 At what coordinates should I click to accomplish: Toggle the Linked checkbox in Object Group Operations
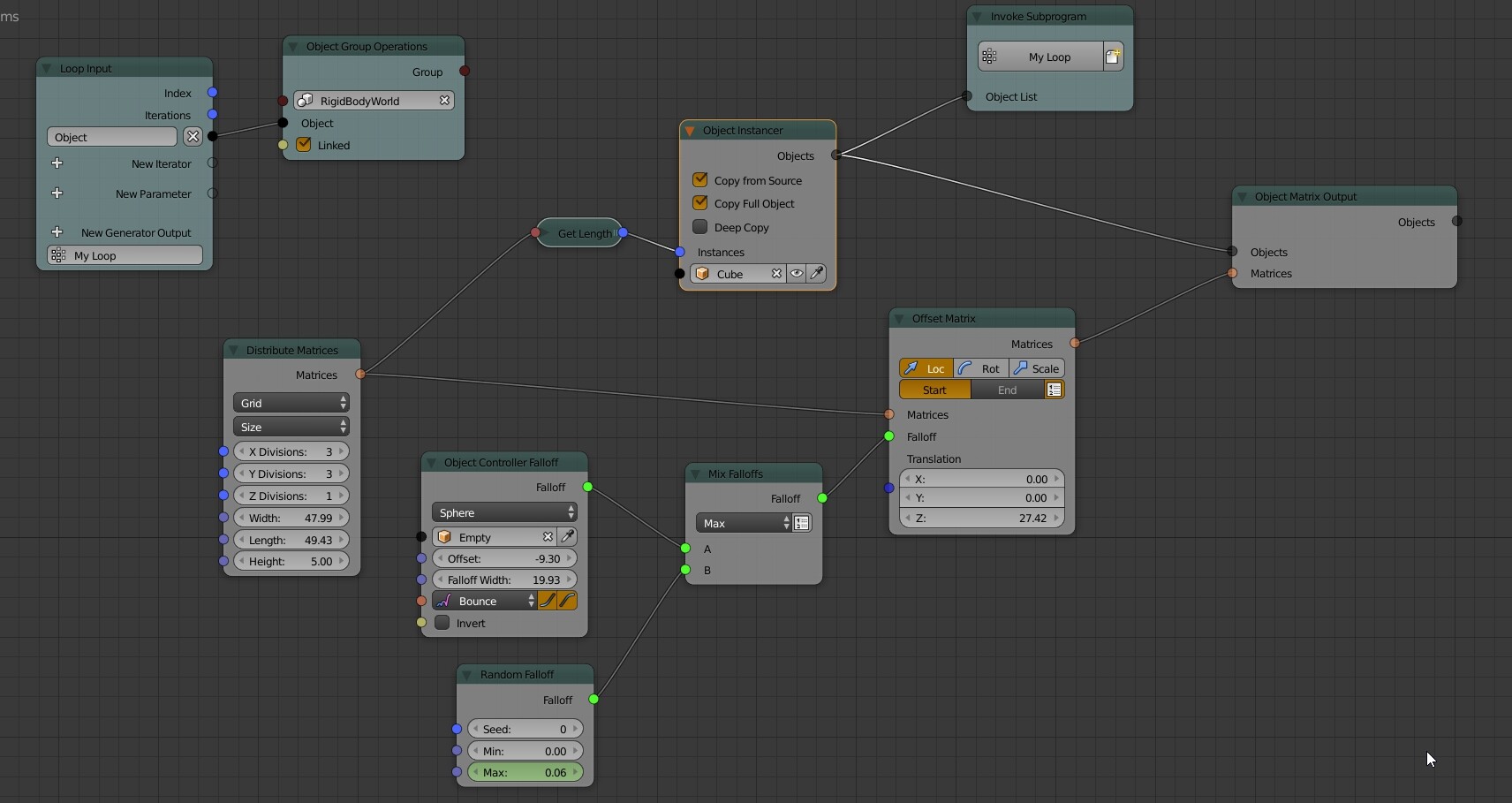point(304,145)
